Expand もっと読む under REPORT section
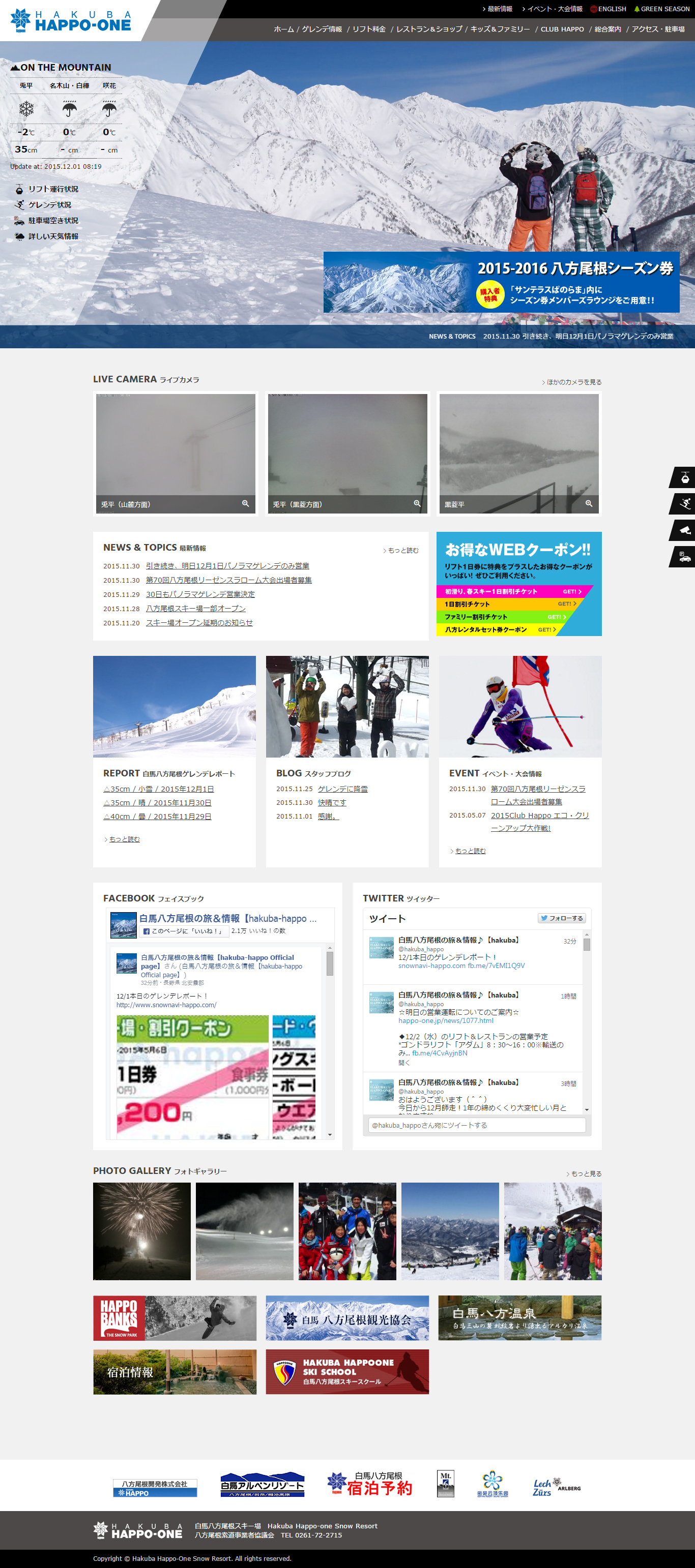This screenshot has width=695, height=1568. (123, 839)
